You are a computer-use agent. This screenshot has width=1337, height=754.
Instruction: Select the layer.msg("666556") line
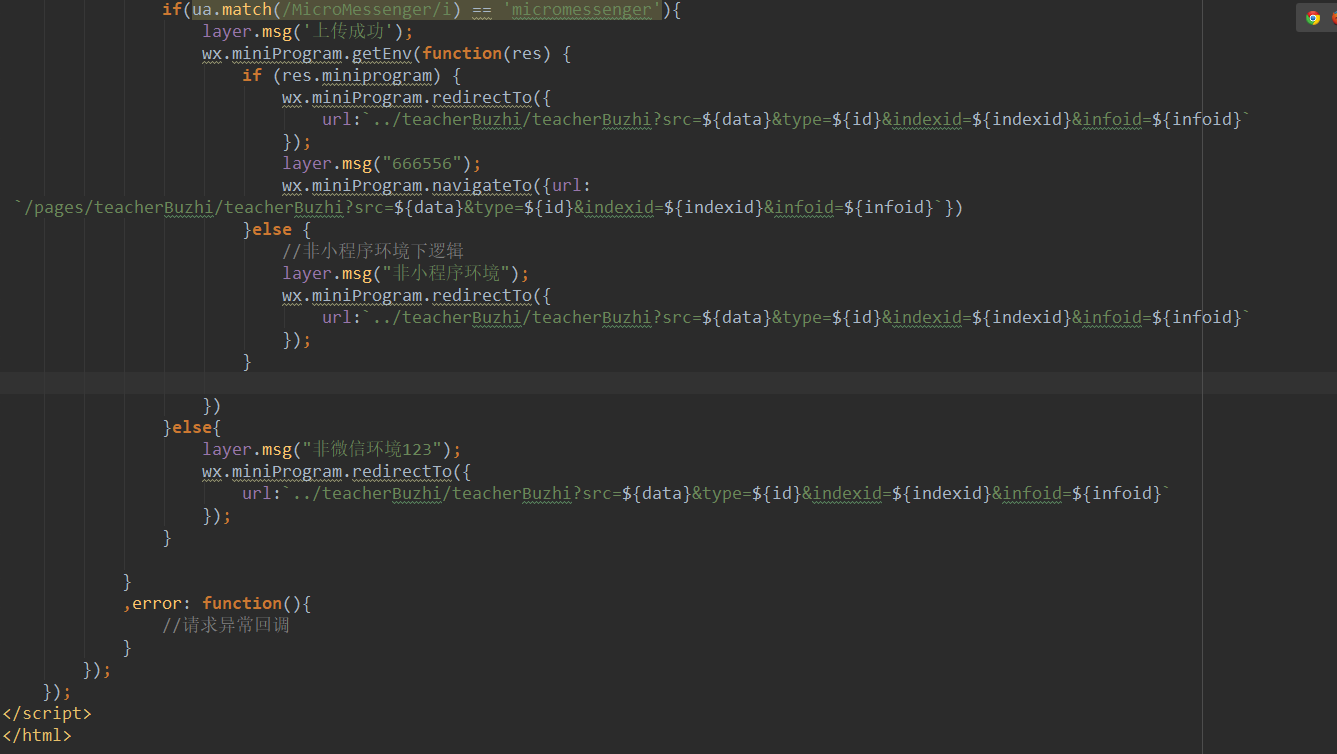click(x=382, y=163)
